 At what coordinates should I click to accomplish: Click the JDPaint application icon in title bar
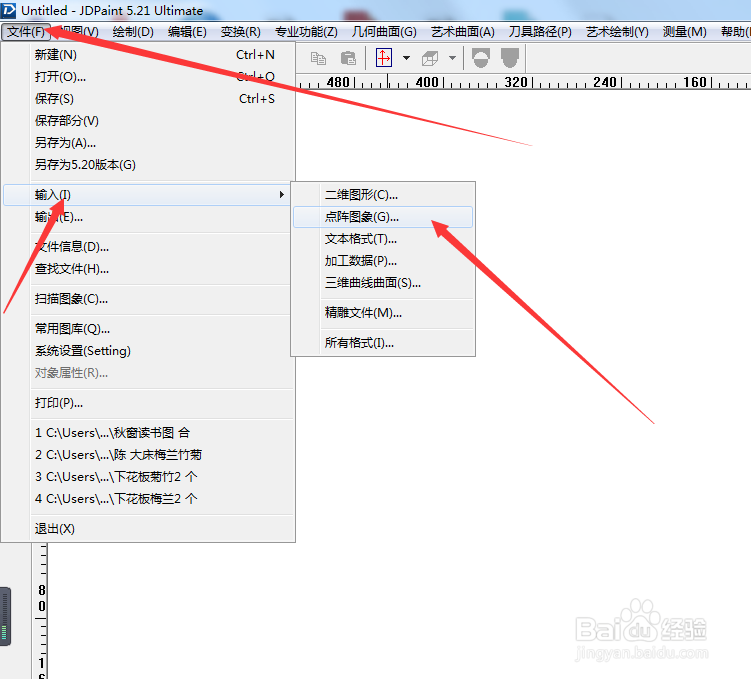coord(8,10)
